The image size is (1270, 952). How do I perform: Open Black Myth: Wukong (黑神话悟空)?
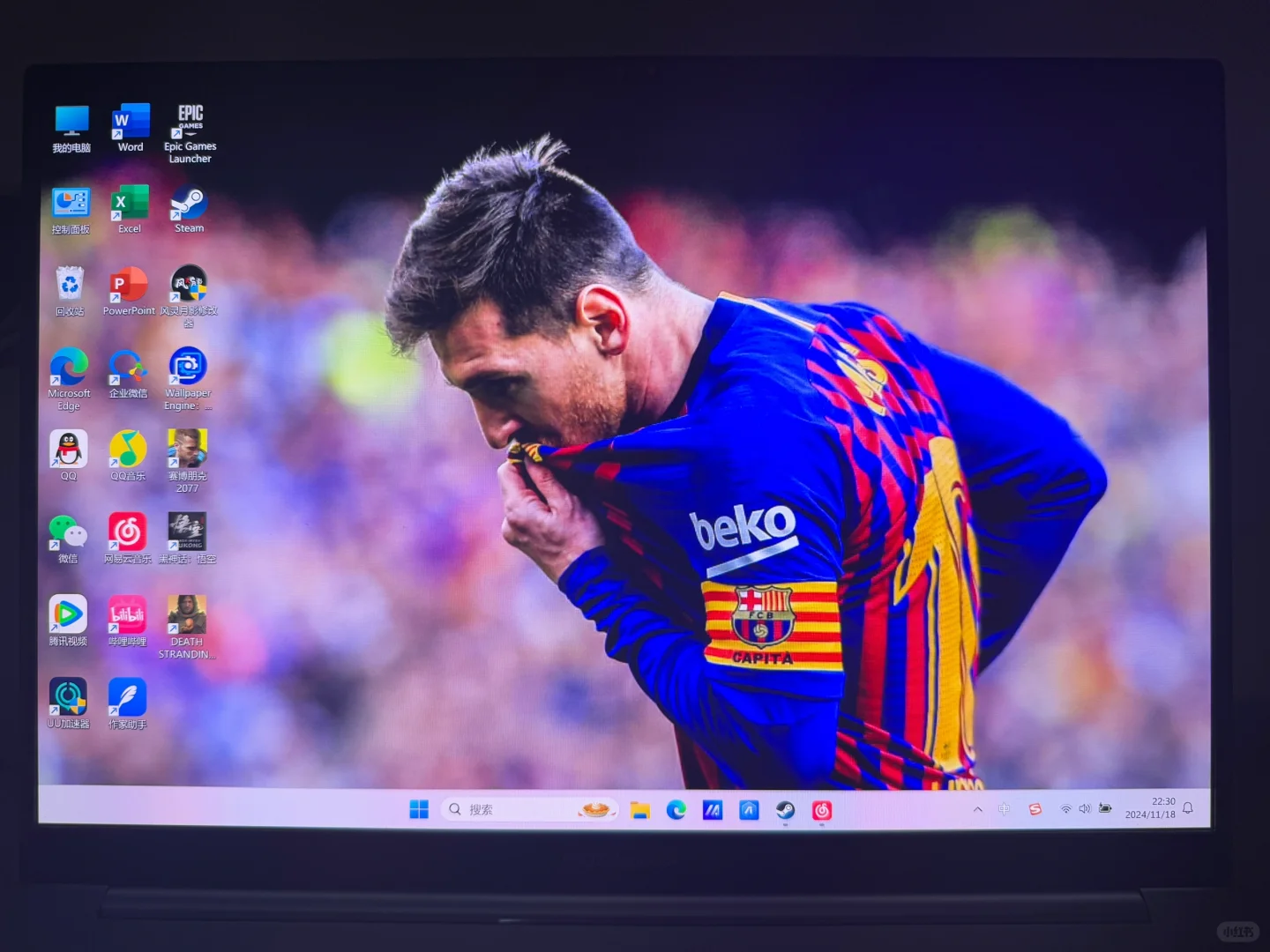pyautogui.click(x=188, y=533)
